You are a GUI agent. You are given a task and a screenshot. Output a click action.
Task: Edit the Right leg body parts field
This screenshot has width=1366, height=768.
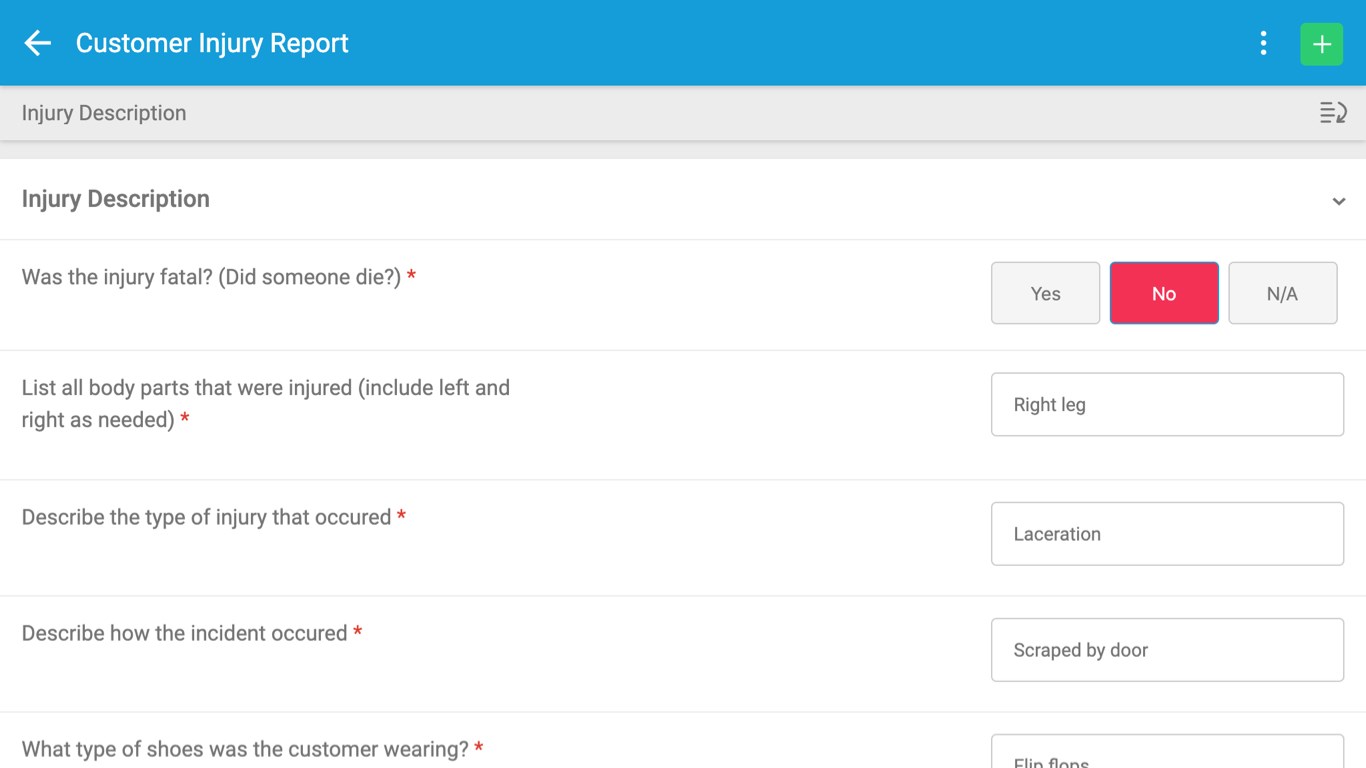(1166, 404)
